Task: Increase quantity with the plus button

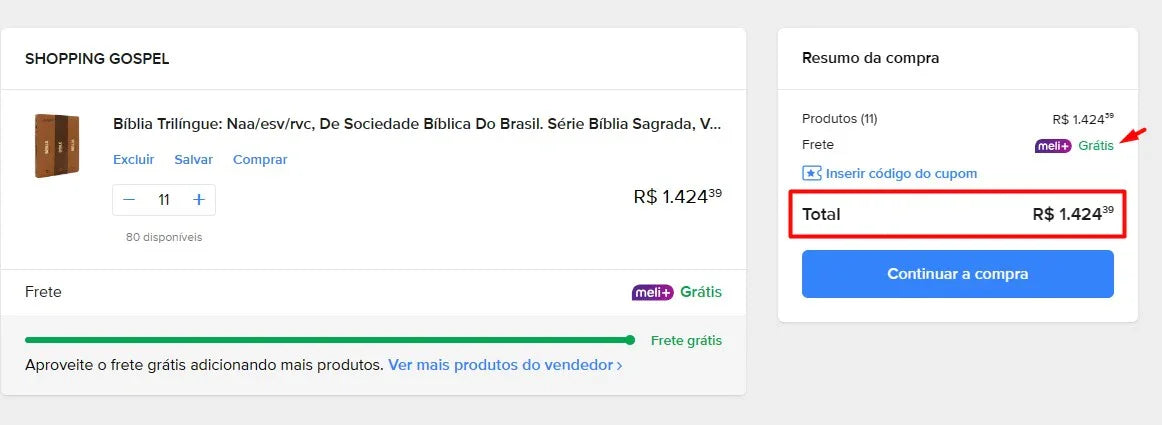Action: pyautogui.click(x=199, y=200)
